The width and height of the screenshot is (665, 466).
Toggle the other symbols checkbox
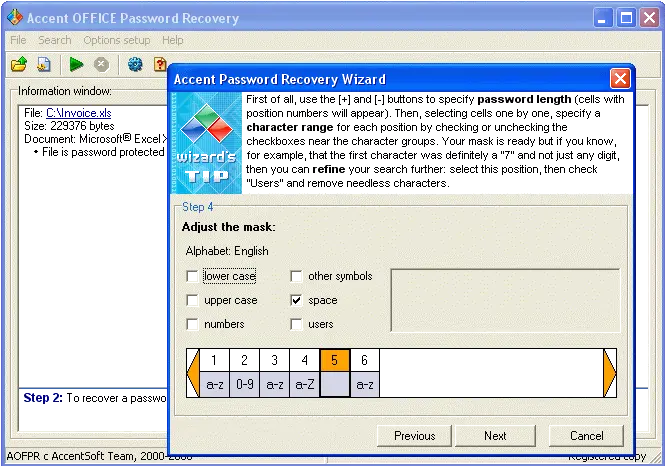[x=296, y=276]
